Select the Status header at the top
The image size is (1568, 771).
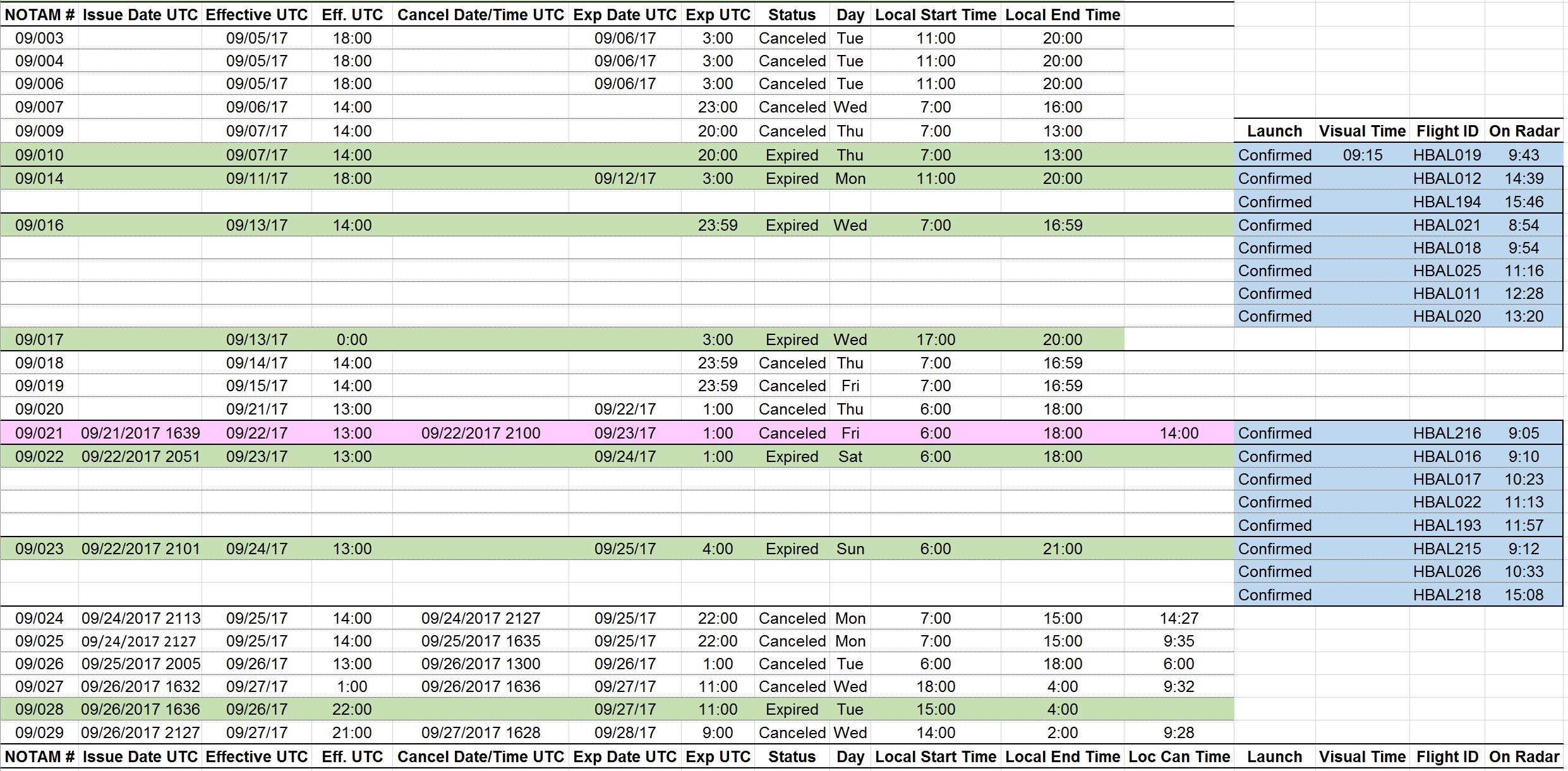(x=792, y=15)
